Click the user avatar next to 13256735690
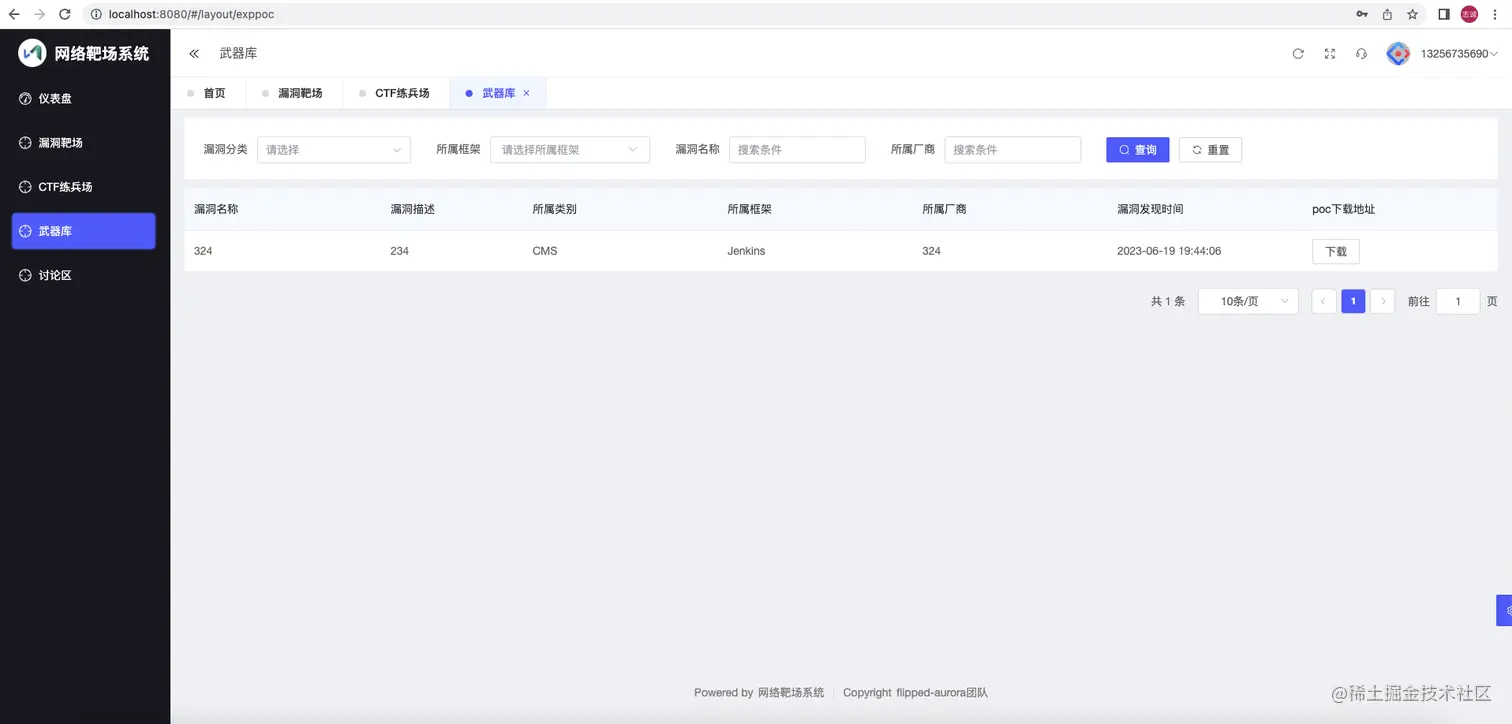The width and height of the screenshot is (1512, 724). pos(1398,53)
